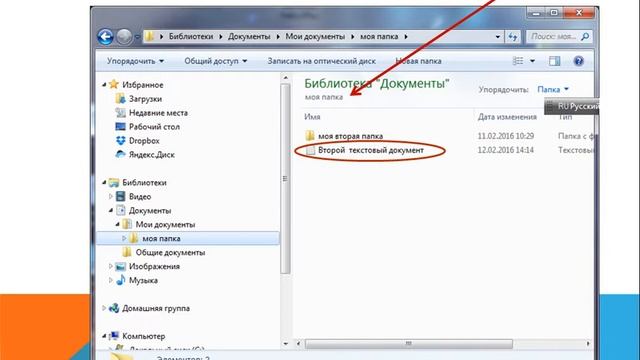Sort by the Дата изменения column header
The image size is (640, 360).
click(x=507, y=117)
